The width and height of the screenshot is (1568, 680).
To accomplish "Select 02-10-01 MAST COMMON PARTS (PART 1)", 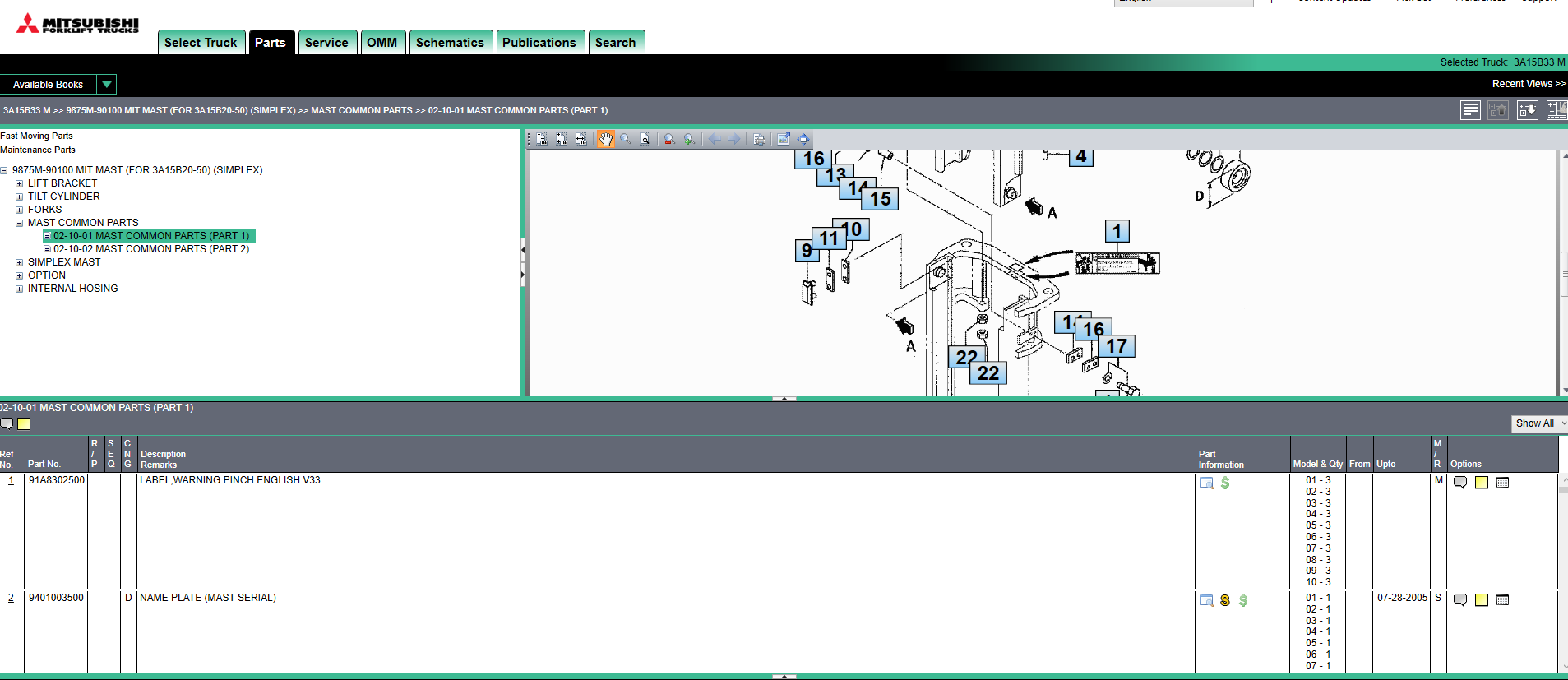I will click(x=151, y=236).
